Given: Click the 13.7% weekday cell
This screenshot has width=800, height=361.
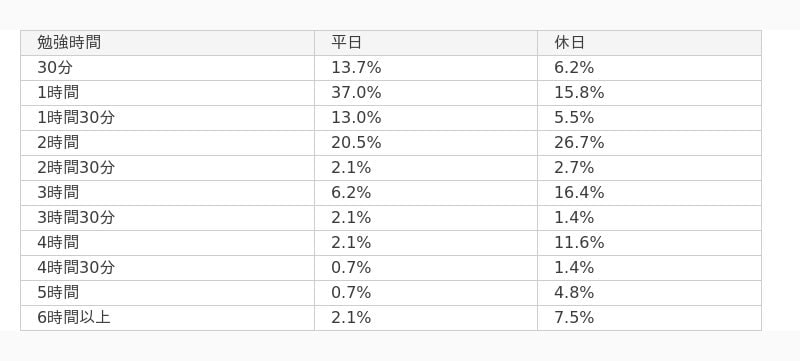Looking at the screenshot, I should [426, 68].
